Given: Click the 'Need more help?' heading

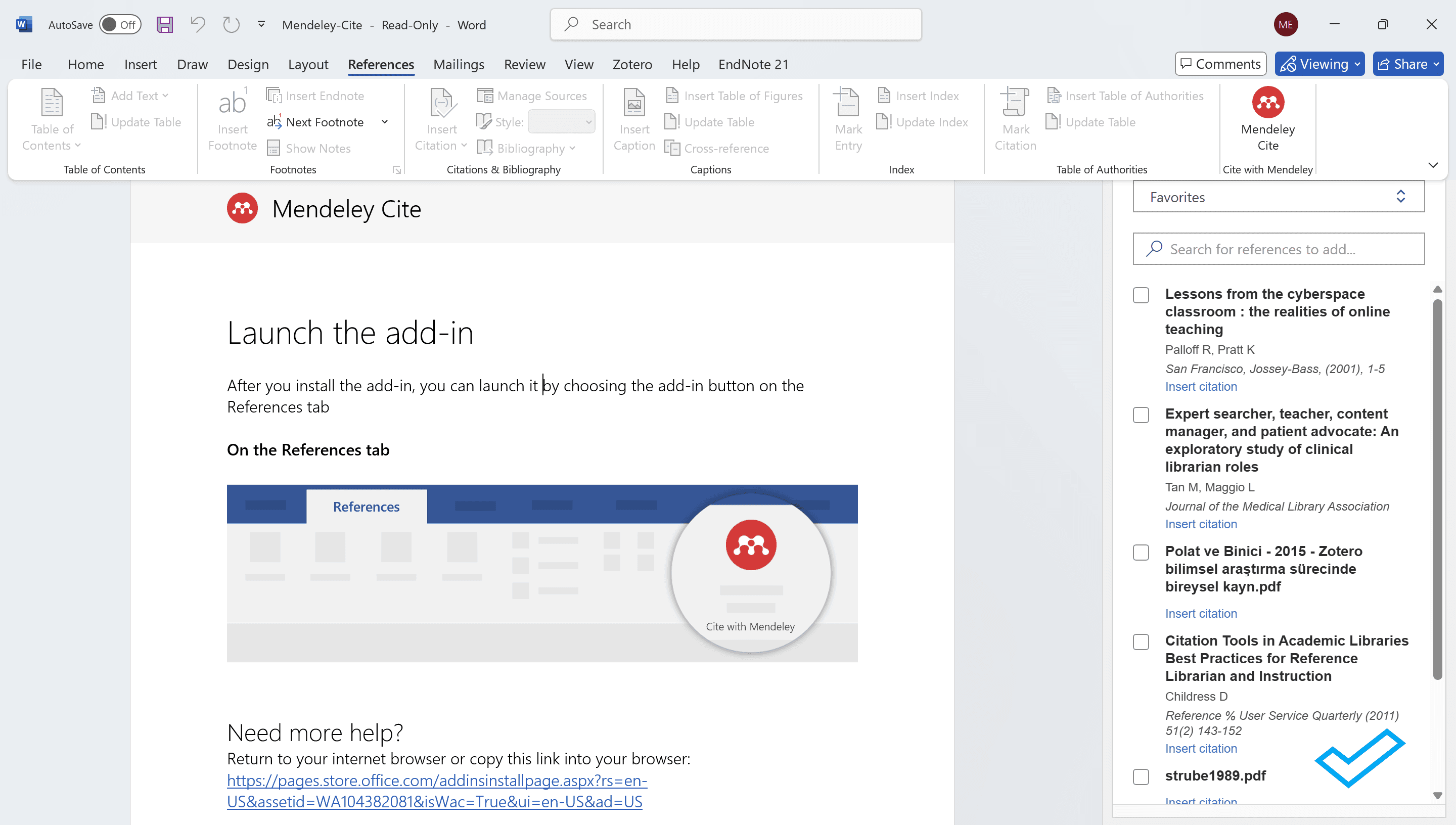Looking at the screenshot, I should [x=315, y=732].
